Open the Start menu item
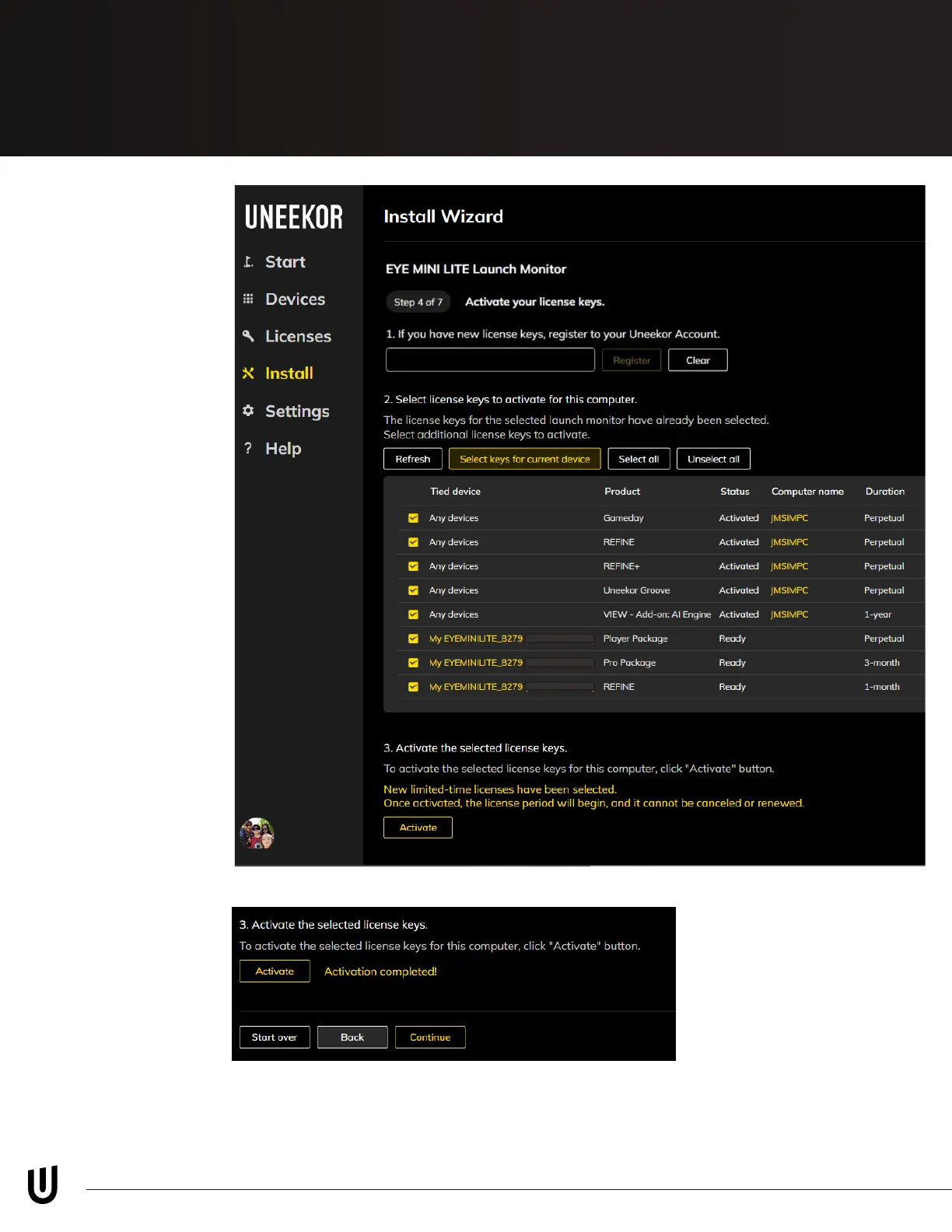952x1232 pixels. 285,262
